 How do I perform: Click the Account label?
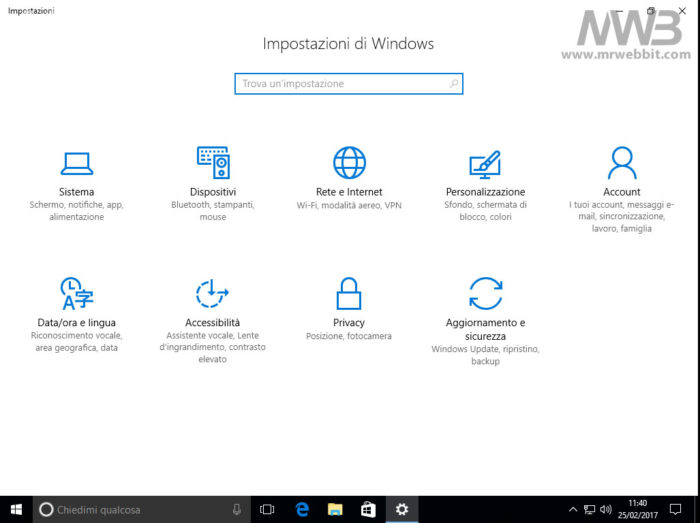click(622, 192)
